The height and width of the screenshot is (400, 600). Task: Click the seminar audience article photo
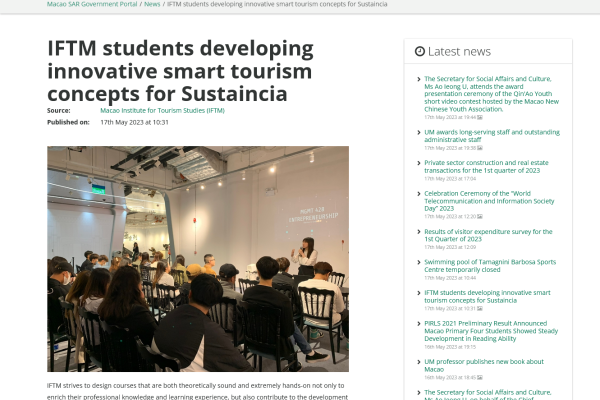[198, 258]
